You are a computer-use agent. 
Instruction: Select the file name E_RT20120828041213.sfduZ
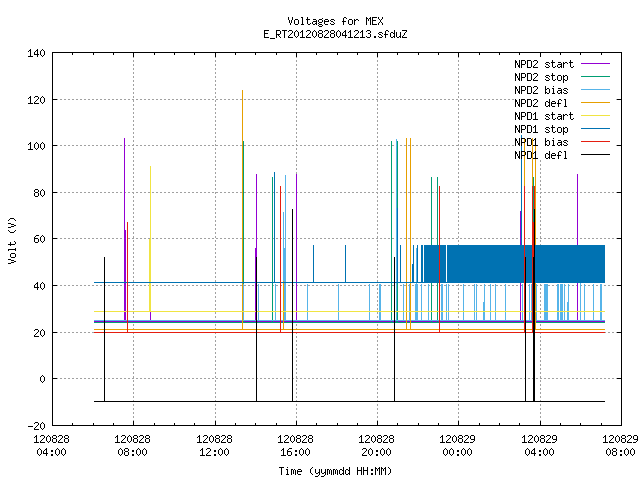335,34
